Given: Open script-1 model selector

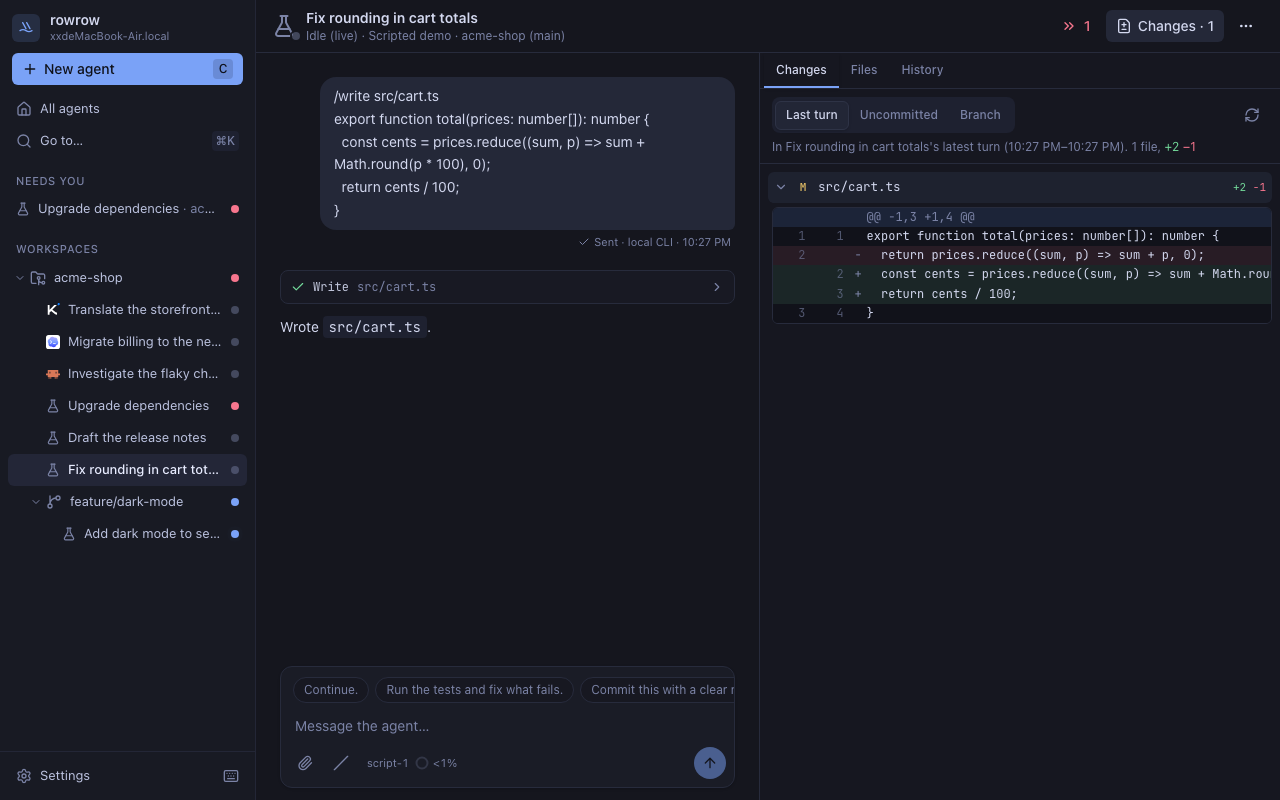Looking at the screenshot, I should click(388, 763).
